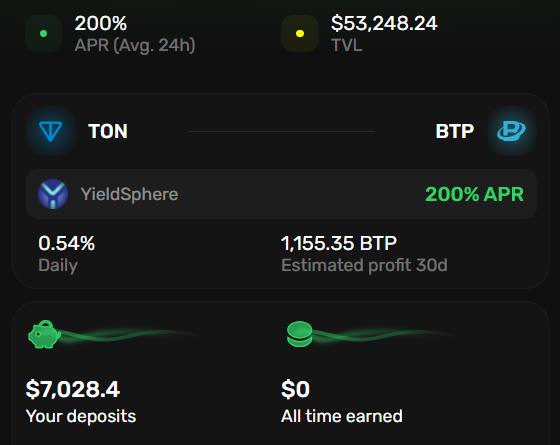Select the BTP label text

[455, 131]
